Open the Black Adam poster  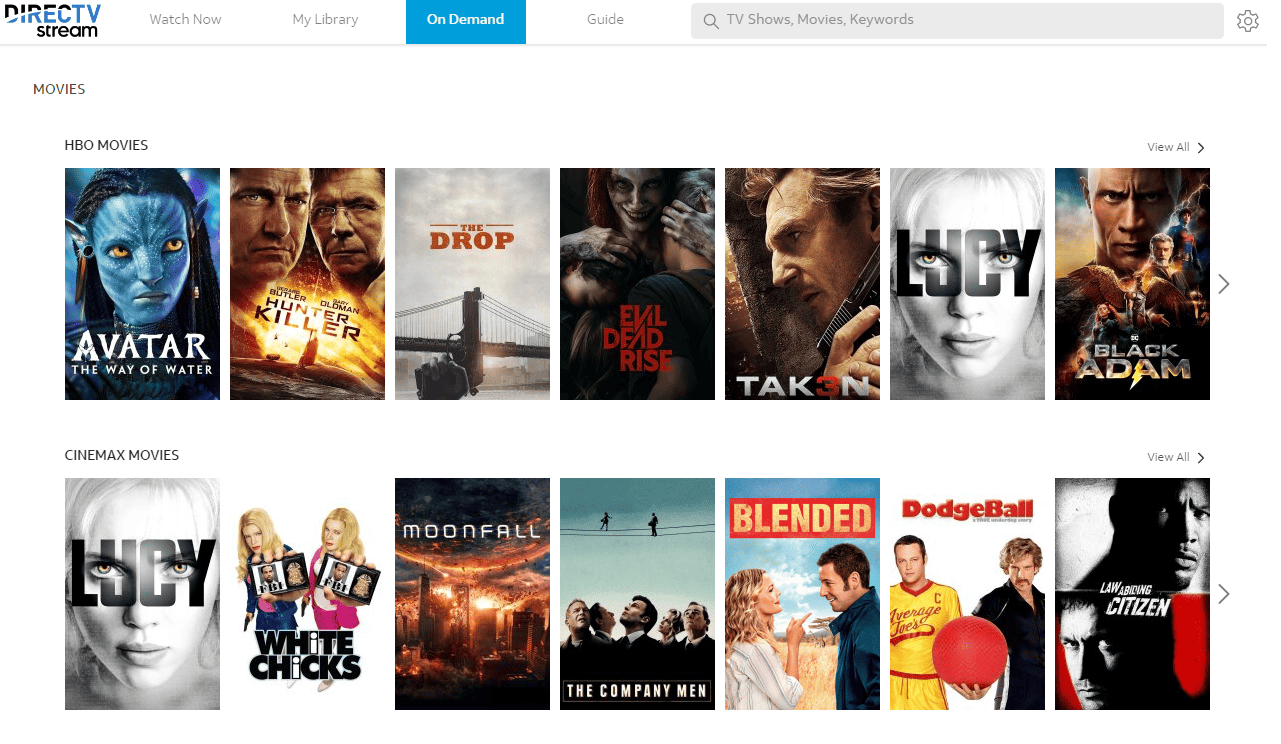click(x=1132, y=284)
